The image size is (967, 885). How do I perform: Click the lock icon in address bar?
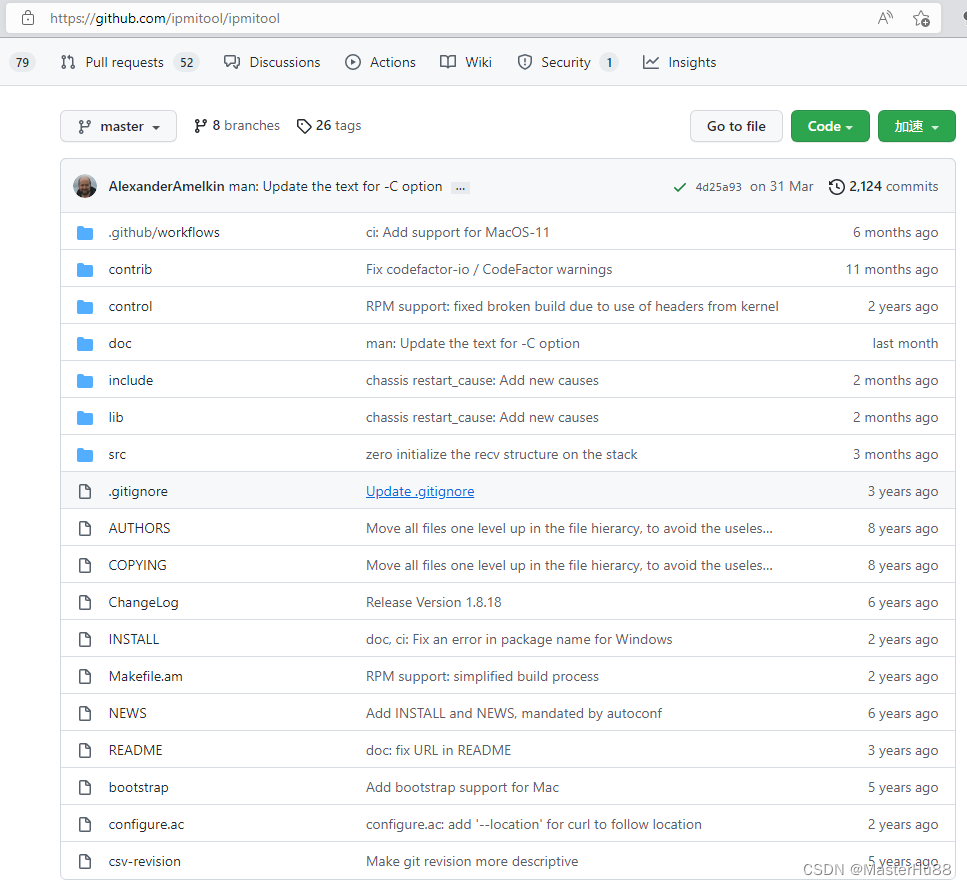pos(28,18)
